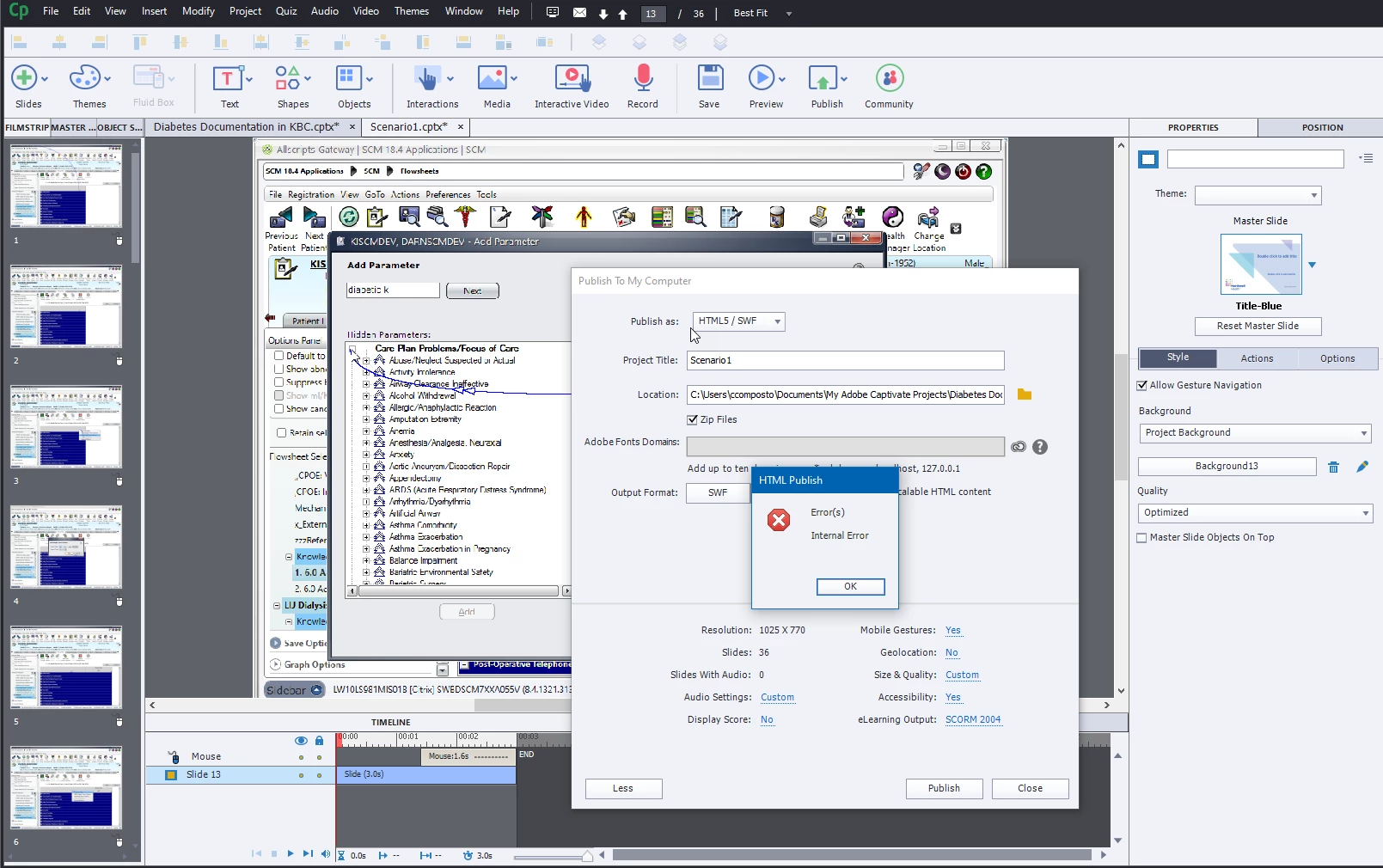Image resolution: width=1383 pixels, height=868 pixels.
Task: Open the Audio Settings Custom link
Action: pyautogui.click(x=777, y=698)
